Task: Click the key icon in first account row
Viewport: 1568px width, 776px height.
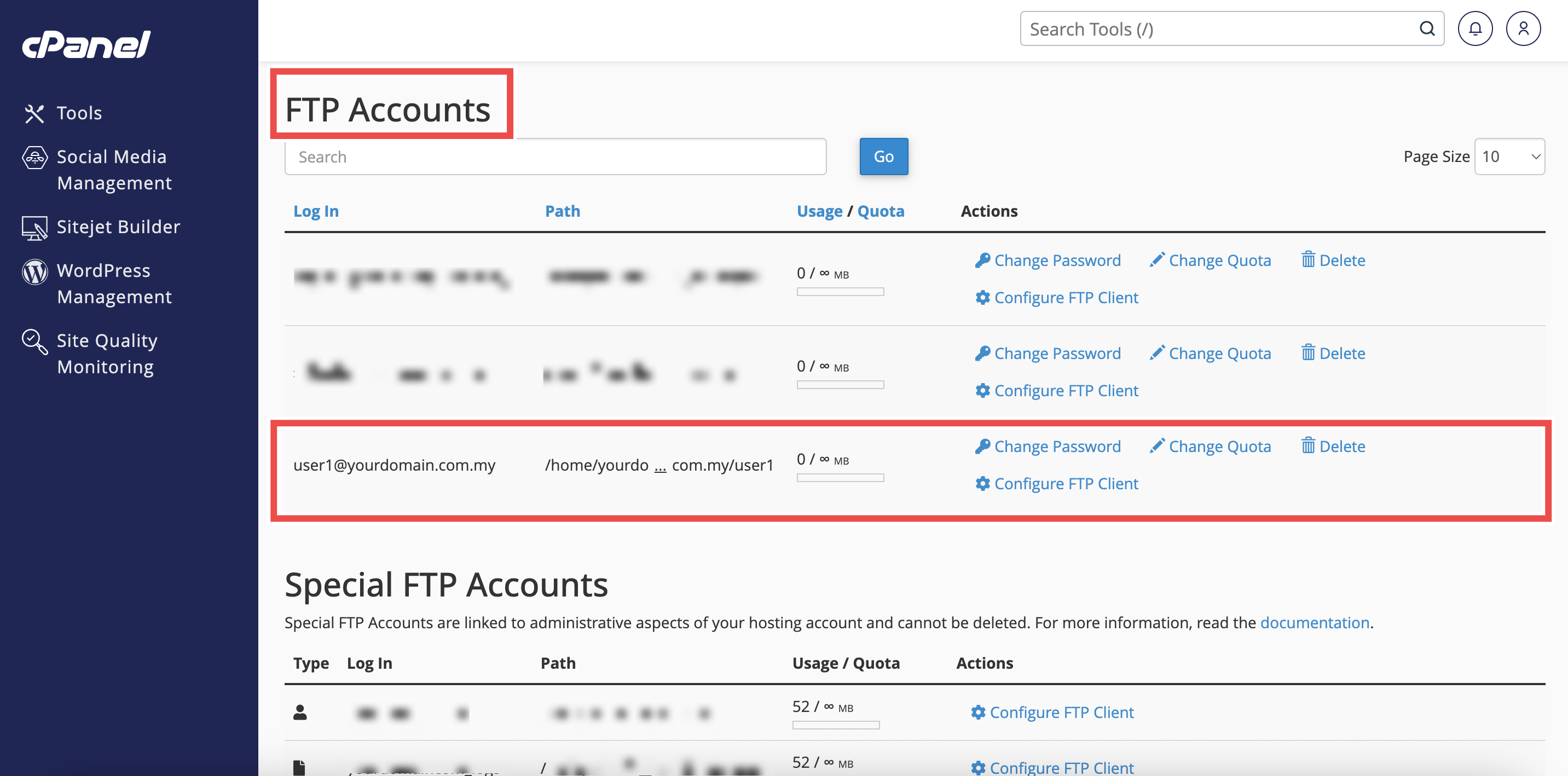Action: click(982, 260)
